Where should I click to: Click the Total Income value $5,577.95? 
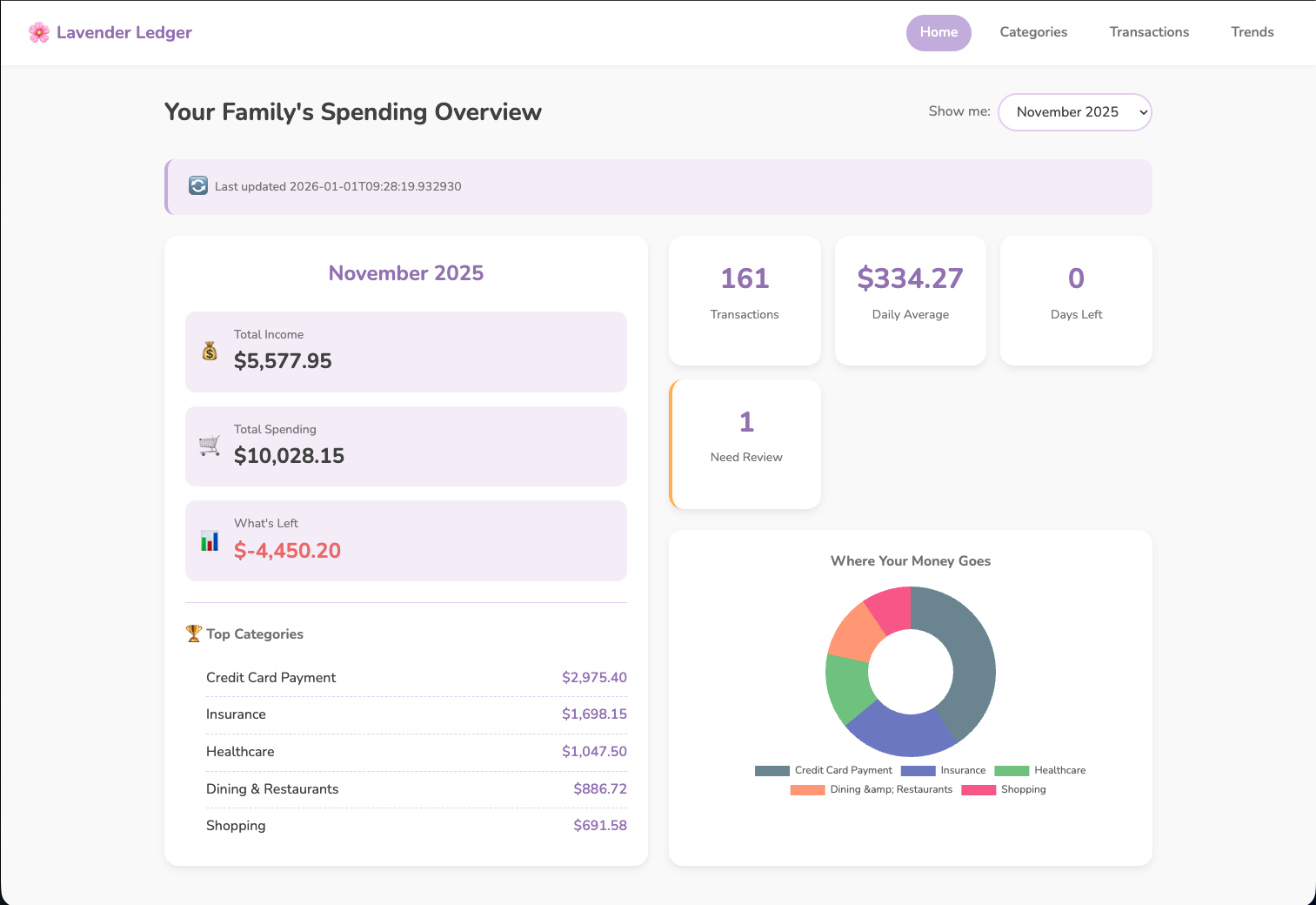coord(283,361)
